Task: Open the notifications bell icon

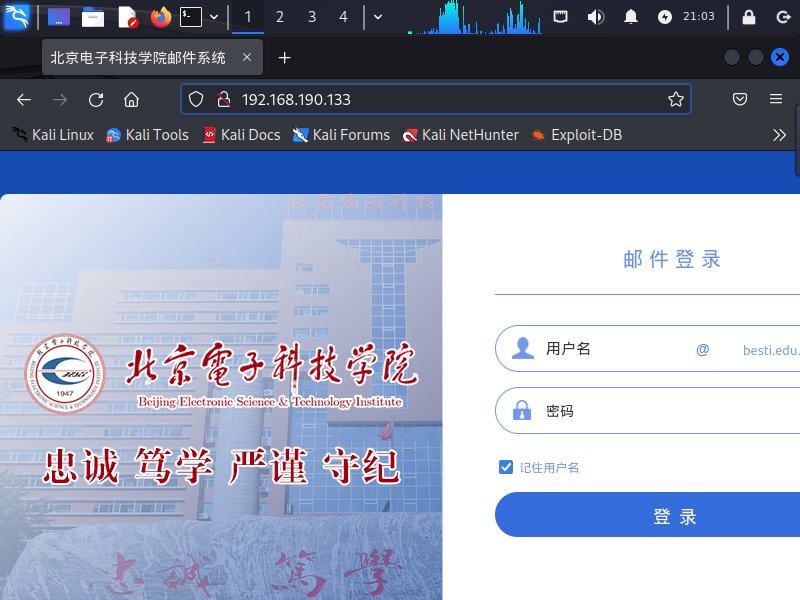Action: point(631,17)
